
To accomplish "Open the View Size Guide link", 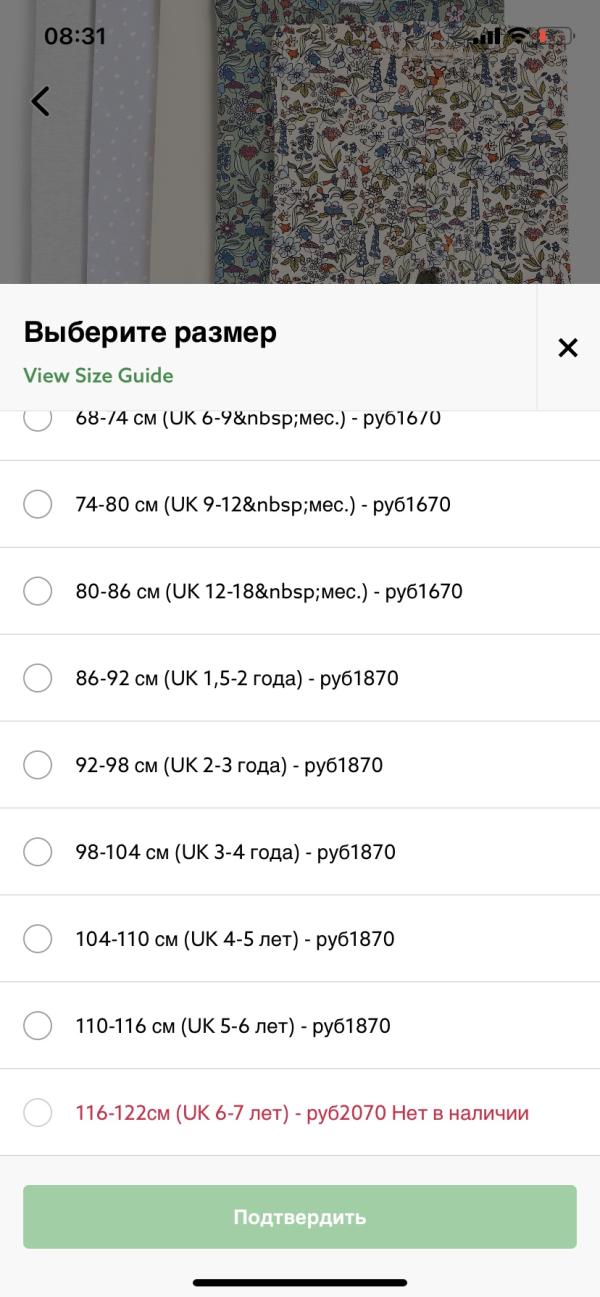I will 98,376.
